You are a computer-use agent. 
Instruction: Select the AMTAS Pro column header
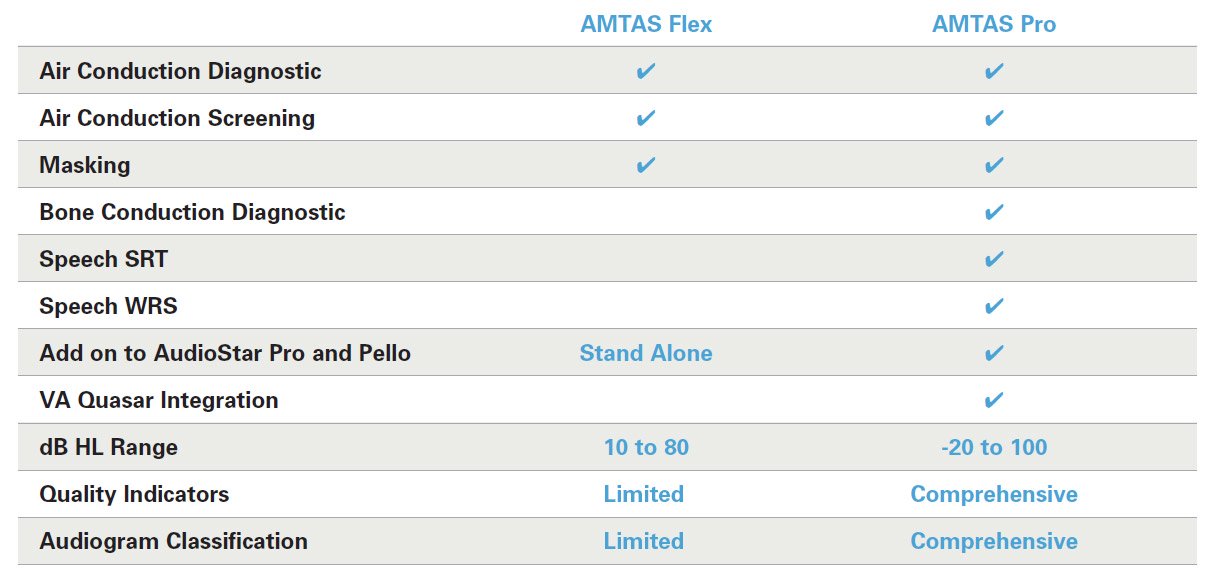click(x=993, y=24)
